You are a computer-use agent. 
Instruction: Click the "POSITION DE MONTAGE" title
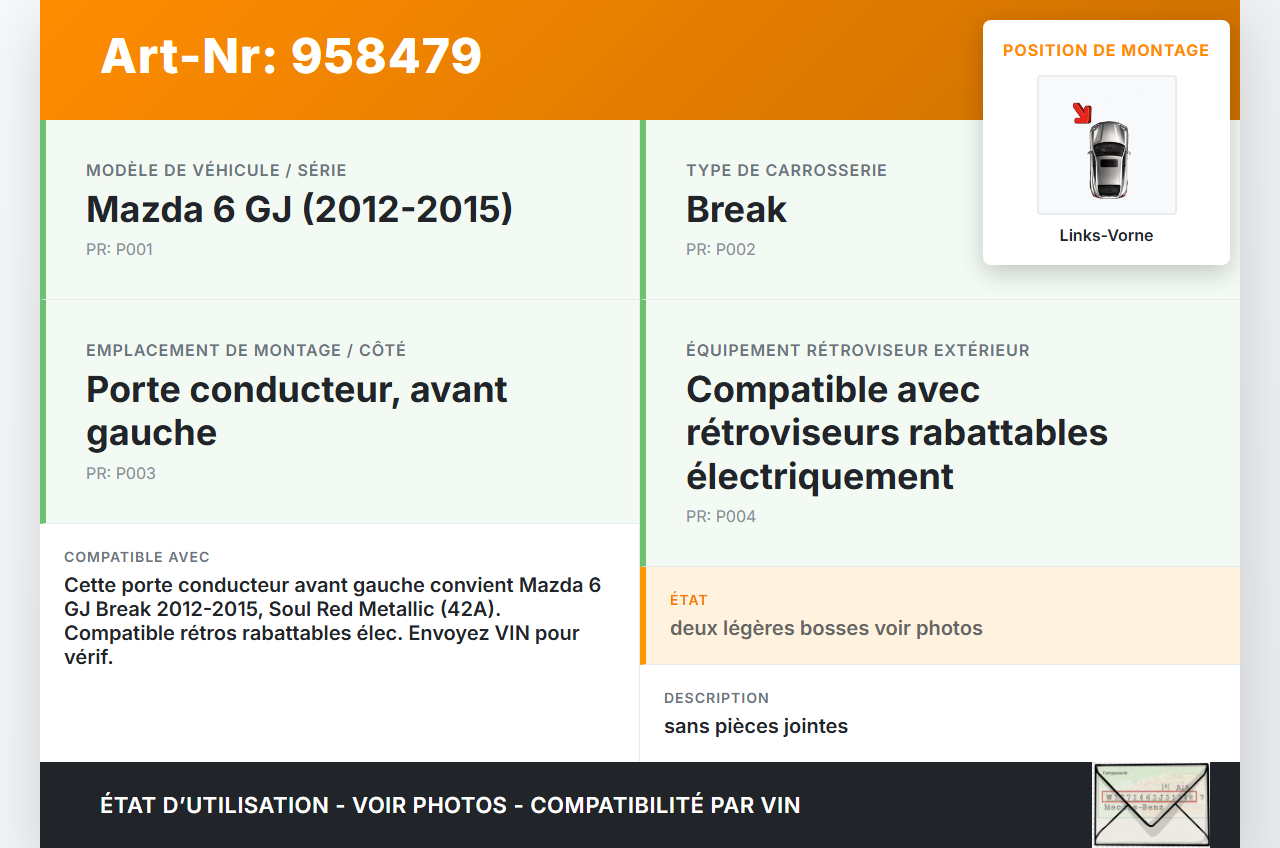pos(1106,50)
